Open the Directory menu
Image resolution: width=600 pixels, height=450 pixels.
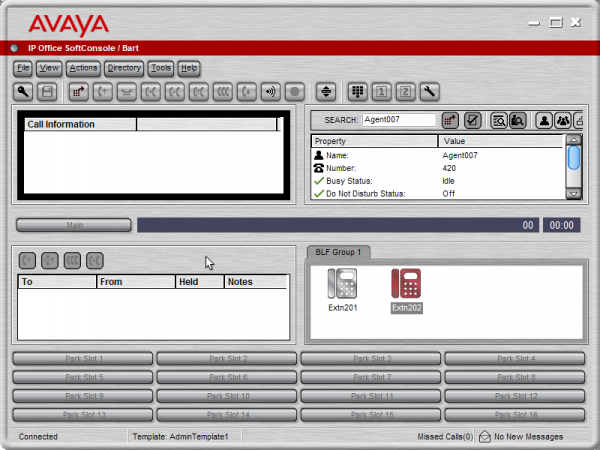click(124, 68)
